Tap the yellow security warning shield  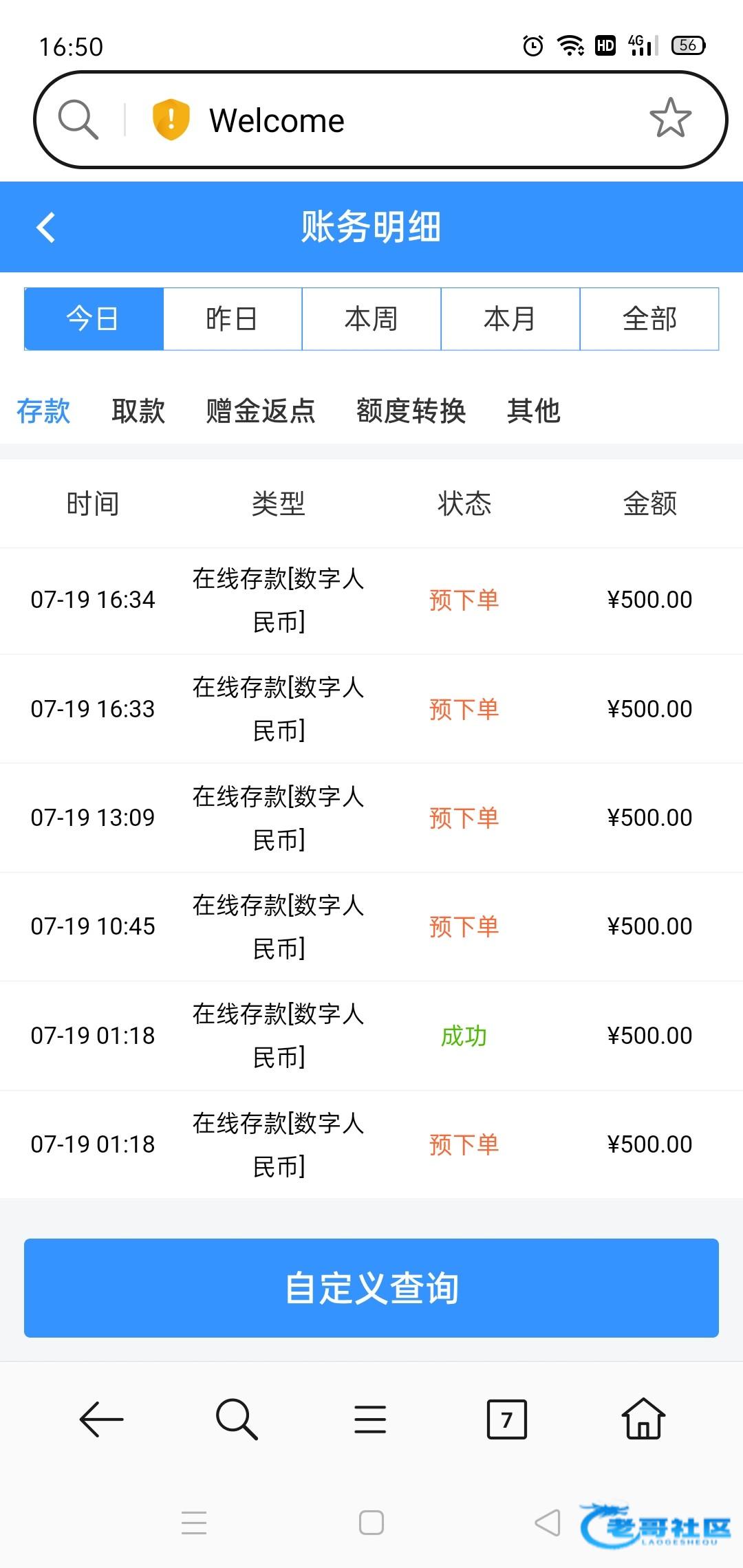click(x=170, y=120)
